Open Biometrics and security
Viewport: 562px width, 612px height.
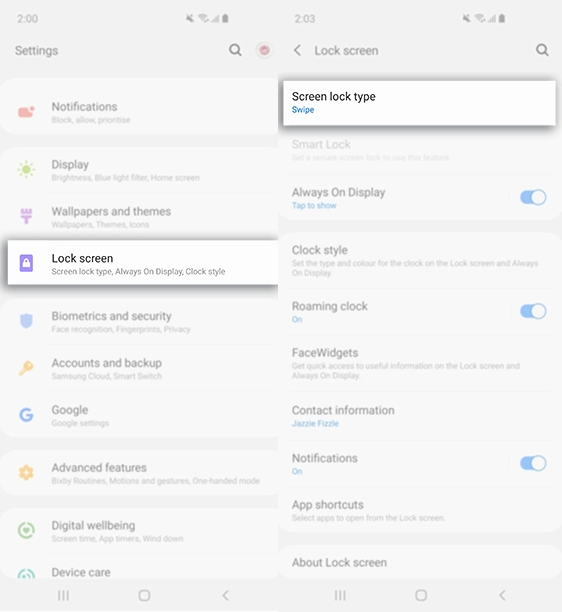coord(140,322)
